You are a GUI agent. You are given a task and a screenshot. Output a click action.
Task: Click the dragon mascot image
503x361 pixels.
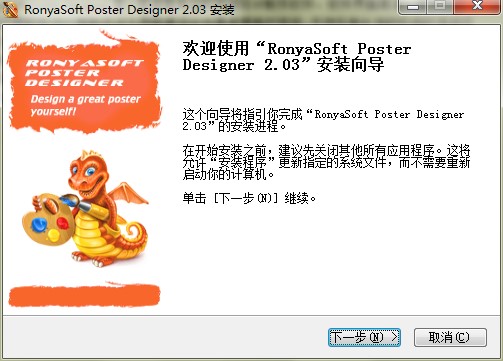(x=85, y=208)
